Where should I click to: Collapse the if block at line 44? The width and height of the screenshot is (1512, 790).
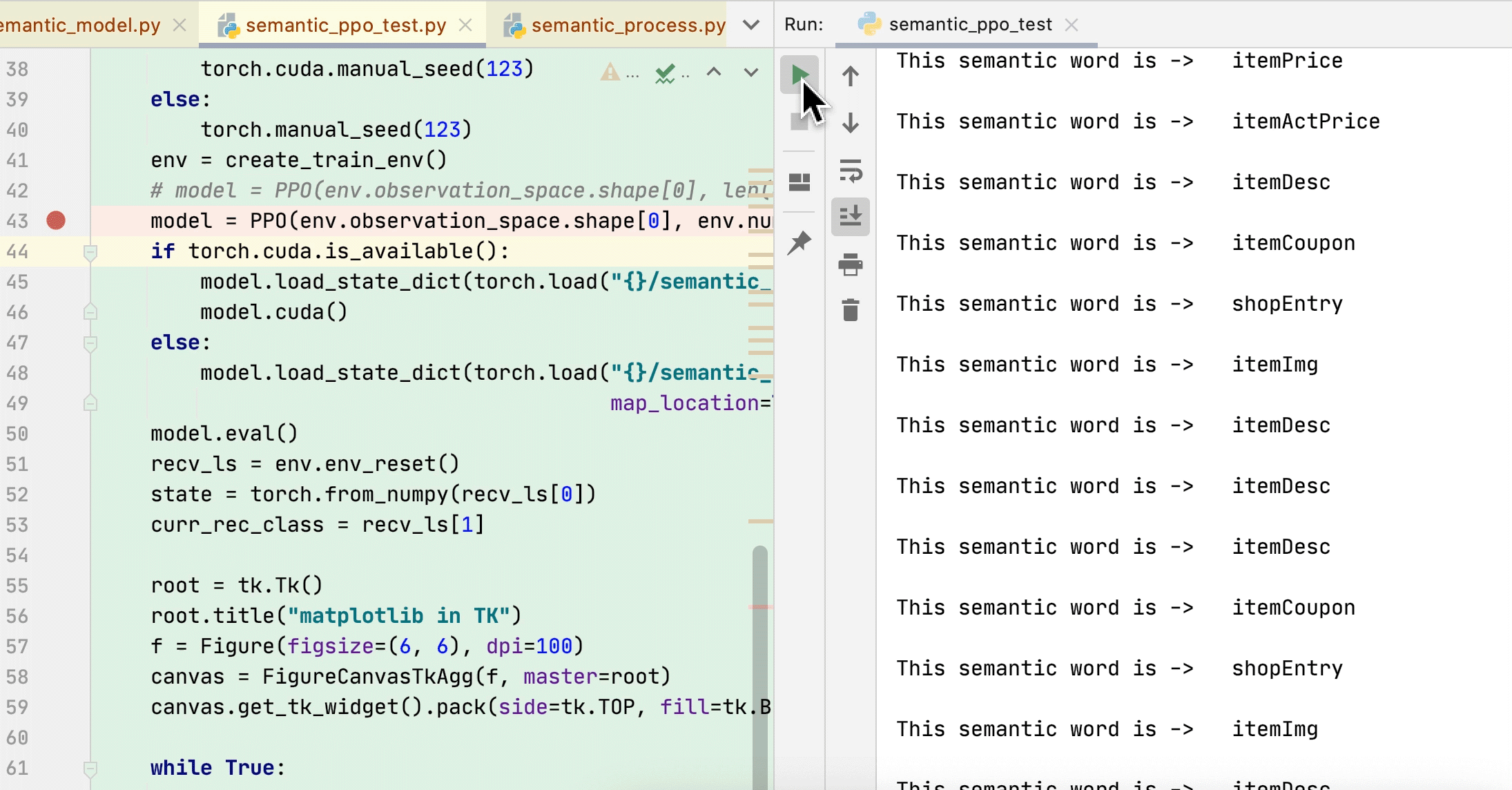pyautogui.click(x=90, y=252)
